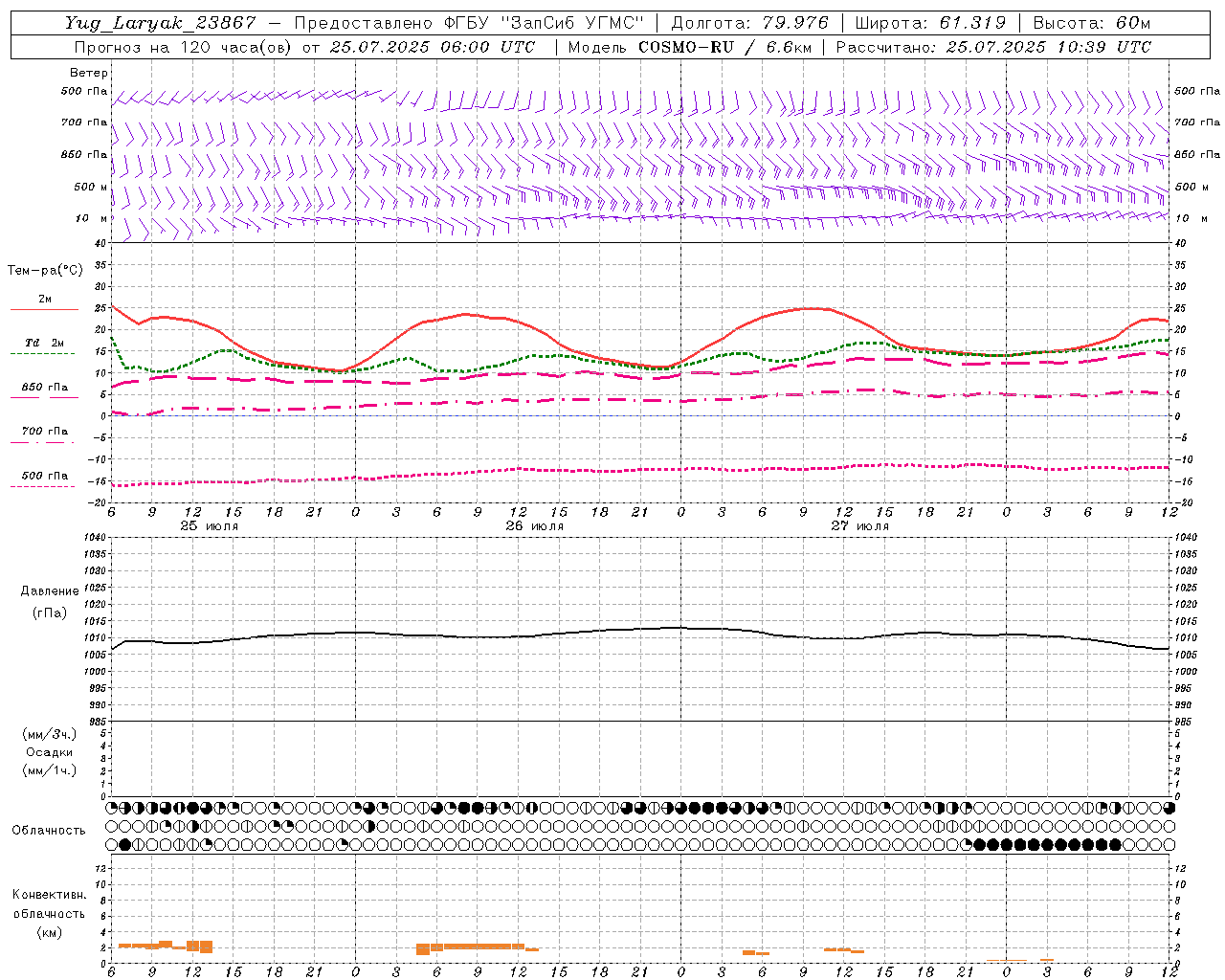Click the right convective axis value 12
Viewport: 1225px width, 980px height.
pos(1181,868)
